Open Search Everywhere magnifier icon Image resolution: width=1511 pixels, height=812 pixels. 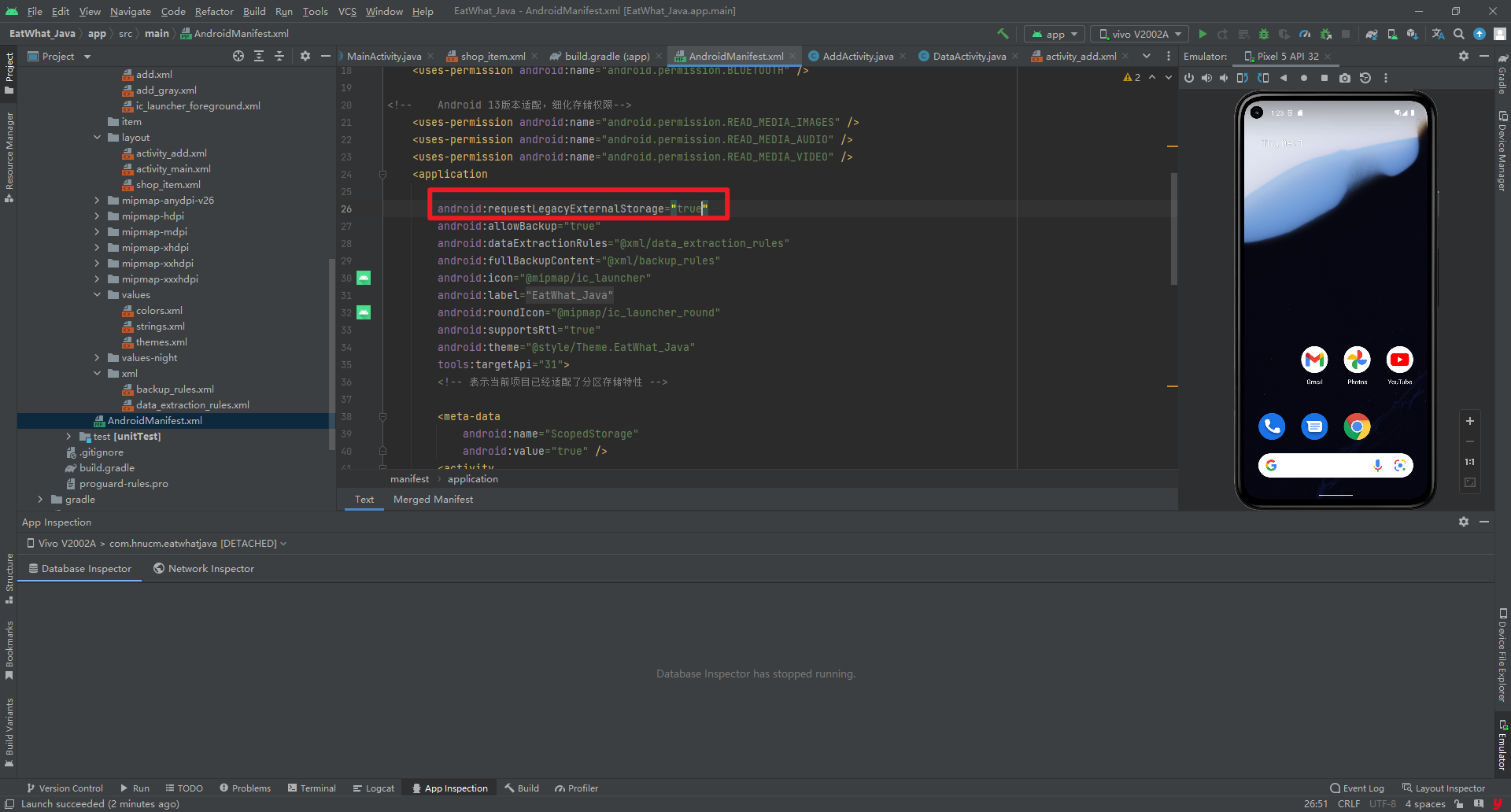pos(1459,34)
